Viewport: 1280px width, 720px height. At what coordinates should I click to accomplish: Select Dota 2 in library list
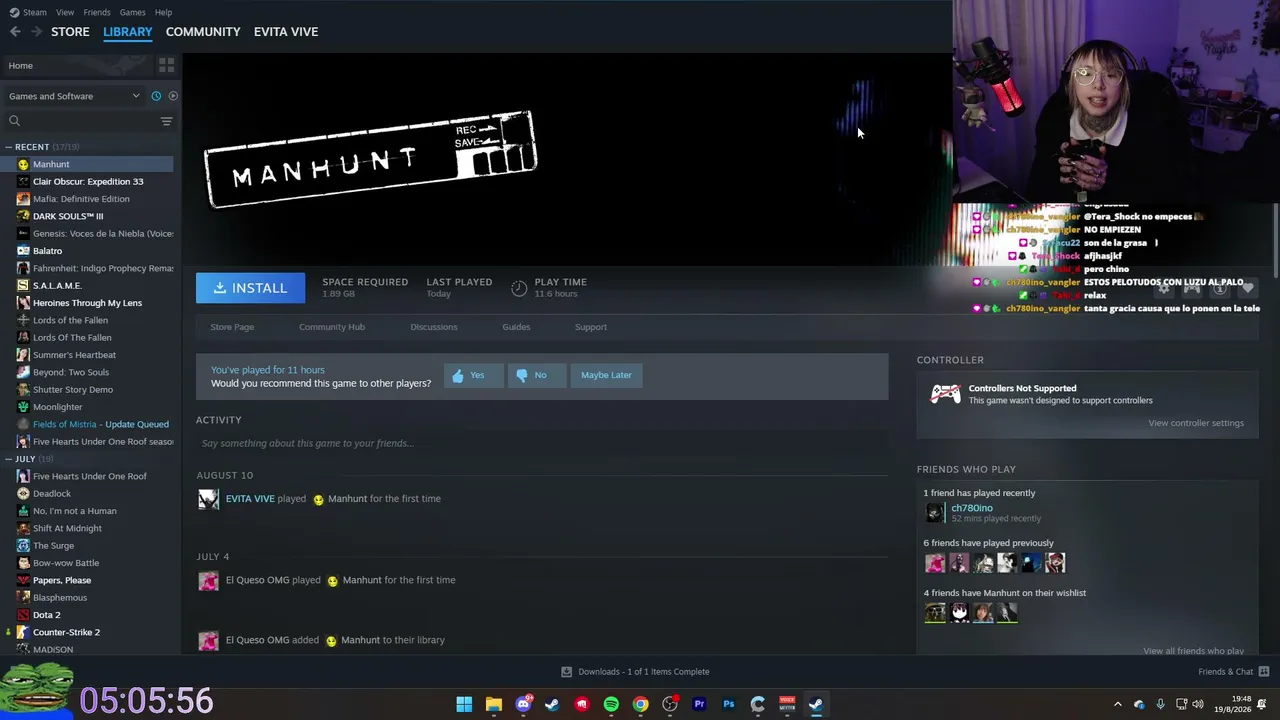point(46,615)
